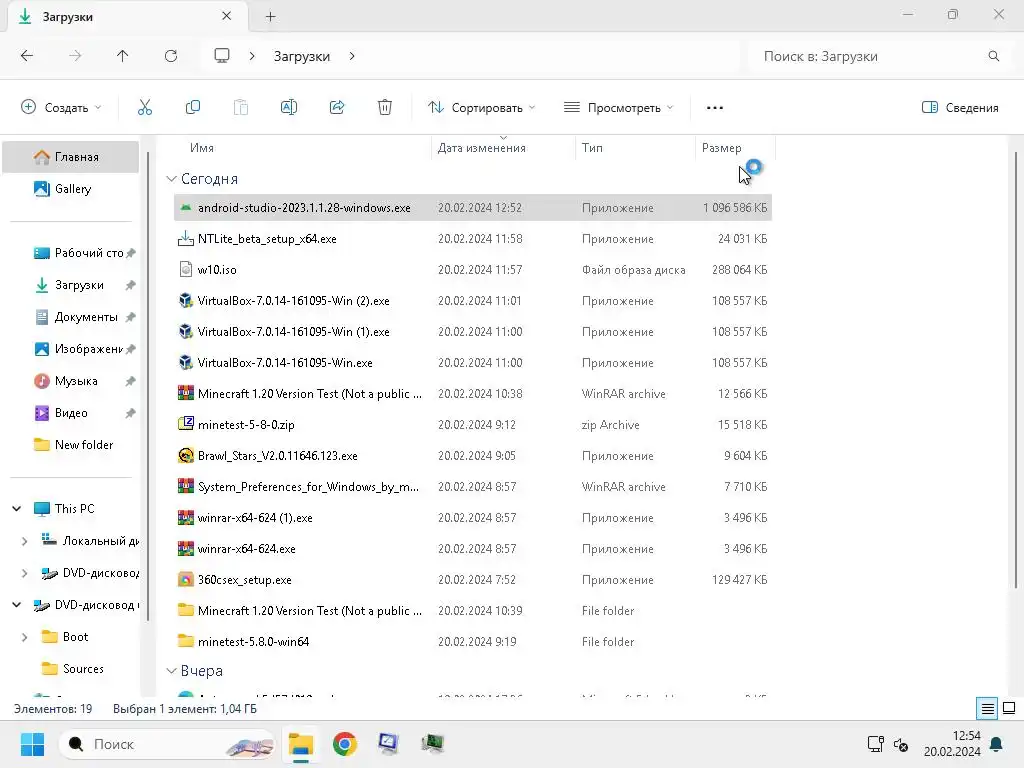Open Главная in the sidebar
The height and width of the screenshot is (768, 1024).
(x=71, y=157)
